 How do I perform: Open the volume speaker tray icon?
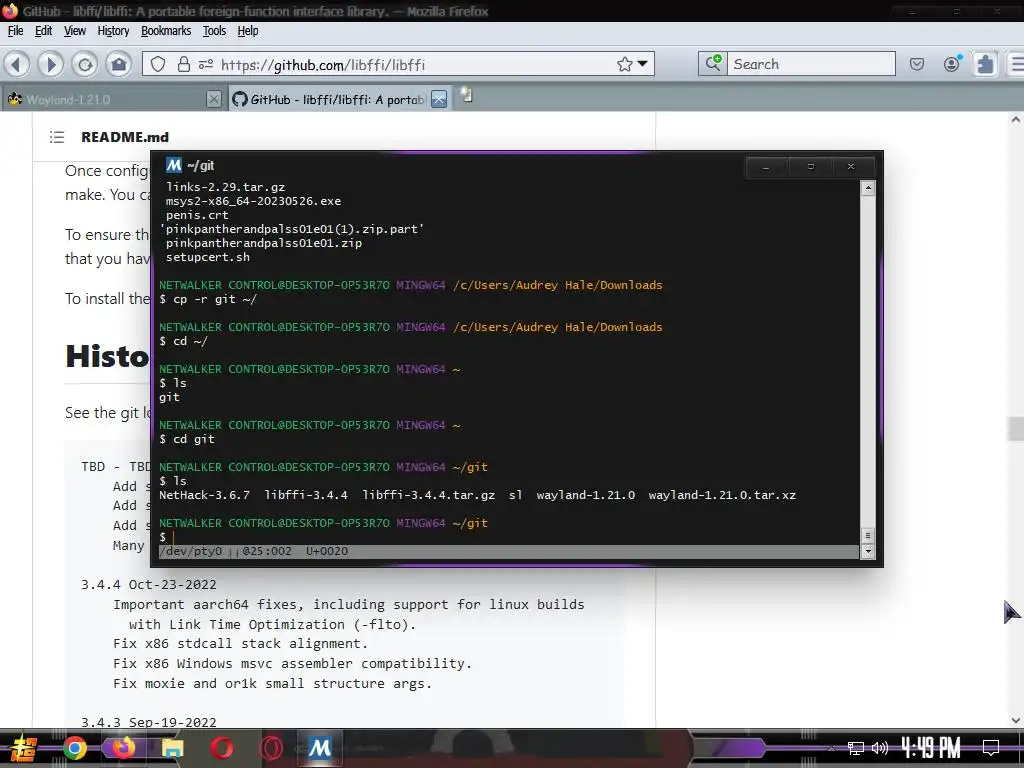[880, 748]
